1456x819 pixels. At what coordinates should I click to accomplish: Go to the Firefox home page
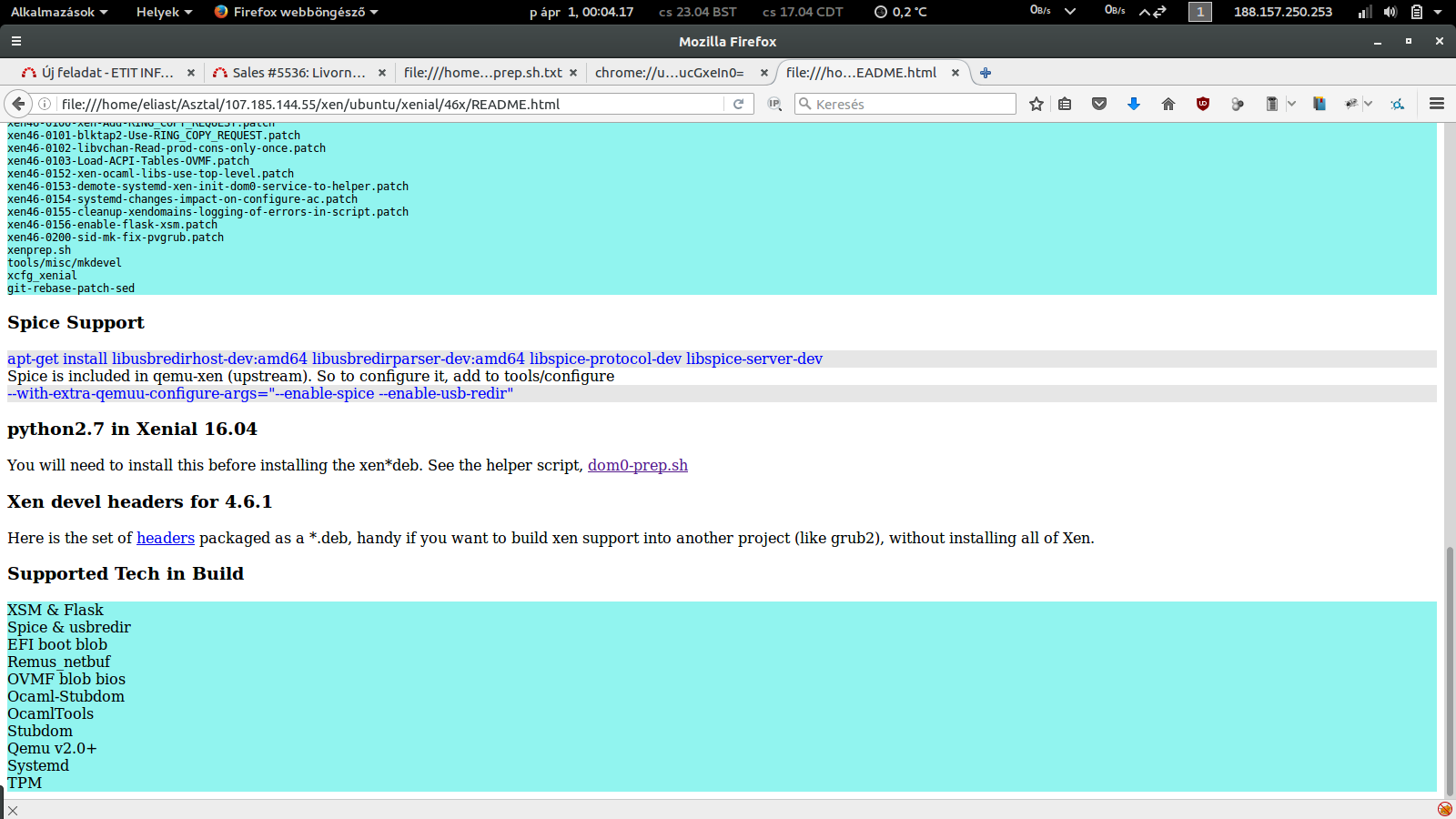point(1168,104)
